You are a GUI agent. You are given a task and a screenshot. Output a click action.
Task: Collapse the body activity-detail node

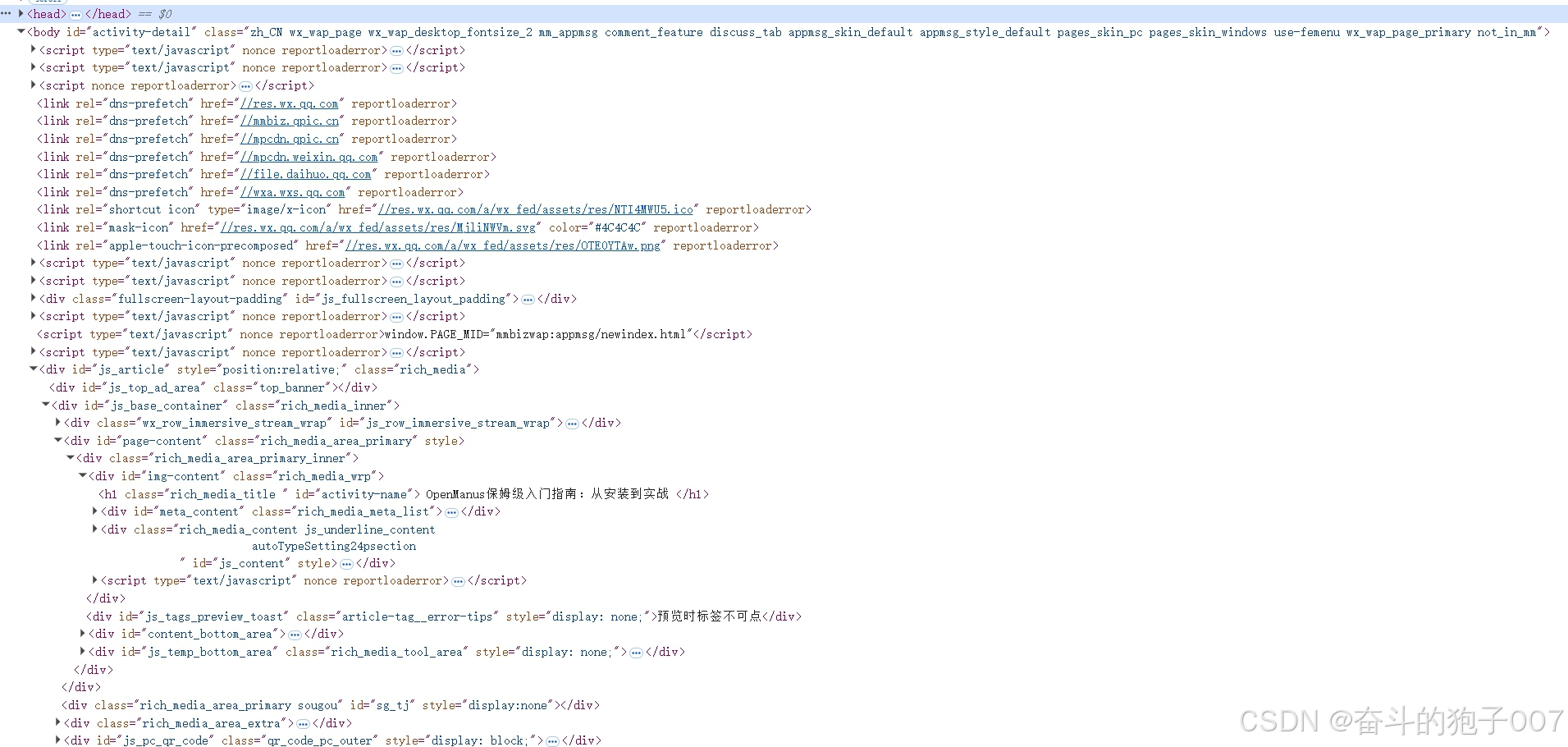pyautogui.click(x=21, y=31)
